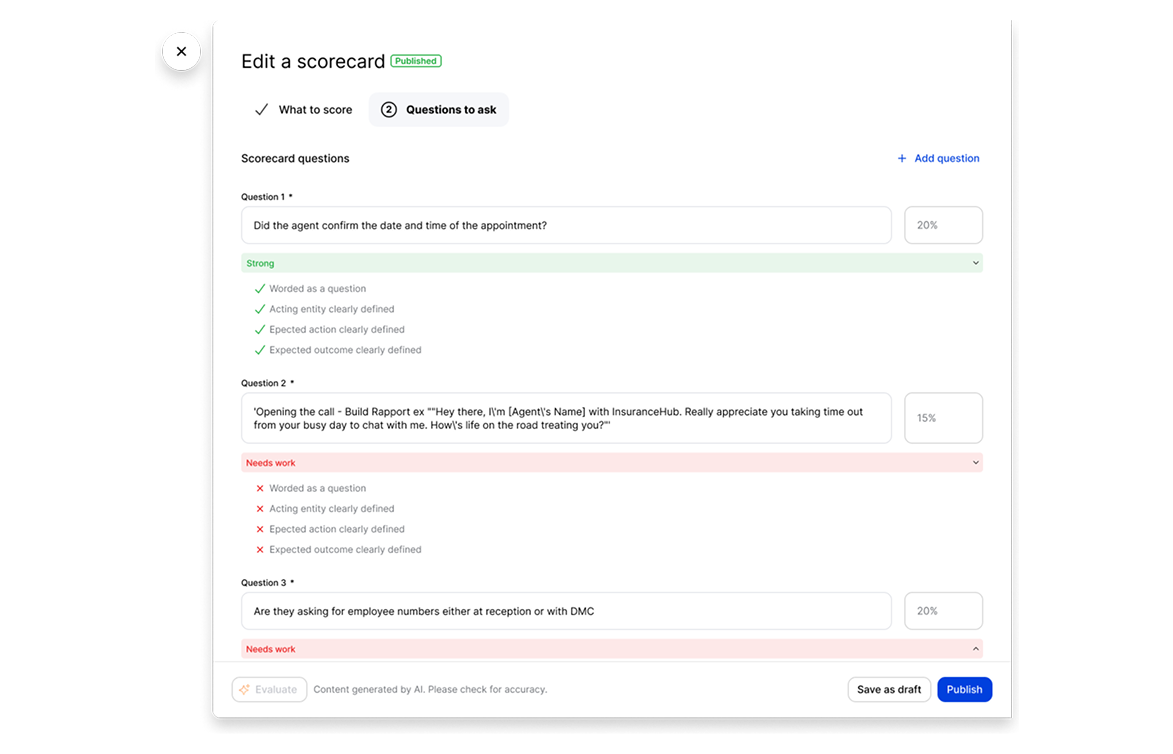This screenshot has width=1173, height=754.
Task: Click red X beside Acting entity clearly defined
Action: [260, 509]
